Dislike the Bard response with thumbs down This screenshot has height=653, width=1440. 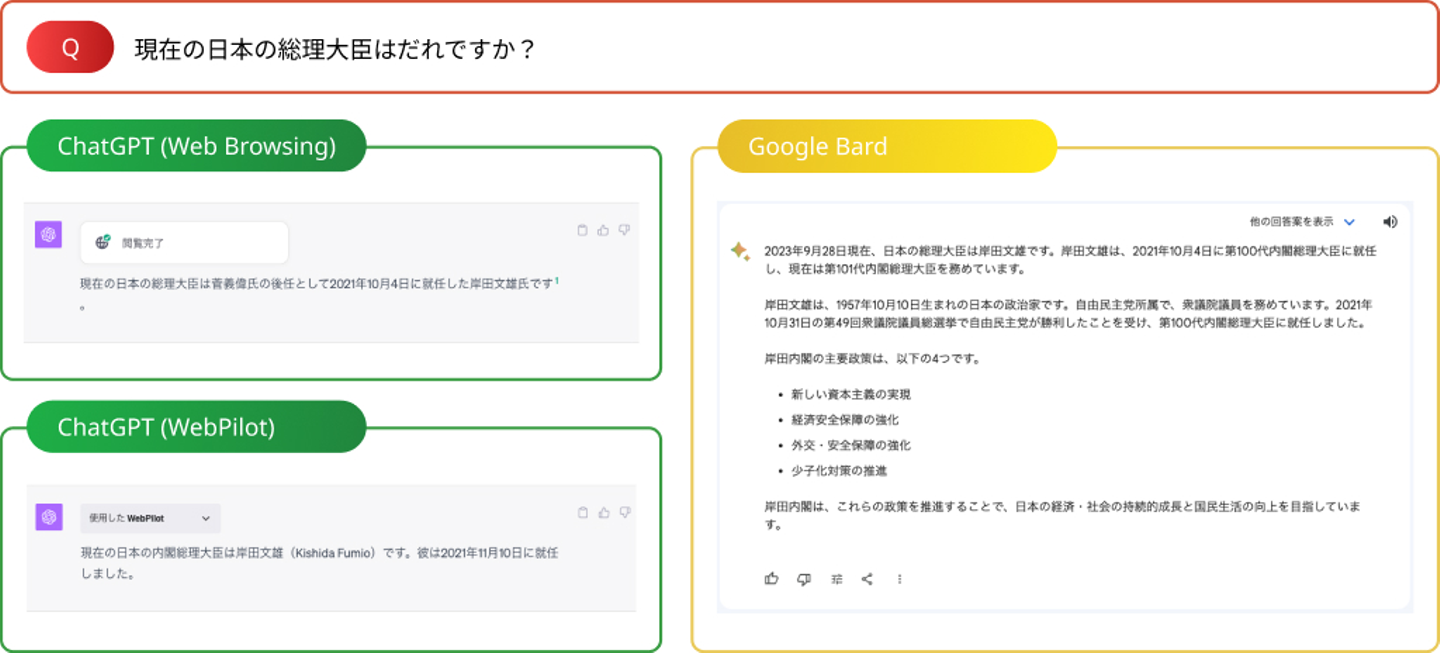click(803, 578)
